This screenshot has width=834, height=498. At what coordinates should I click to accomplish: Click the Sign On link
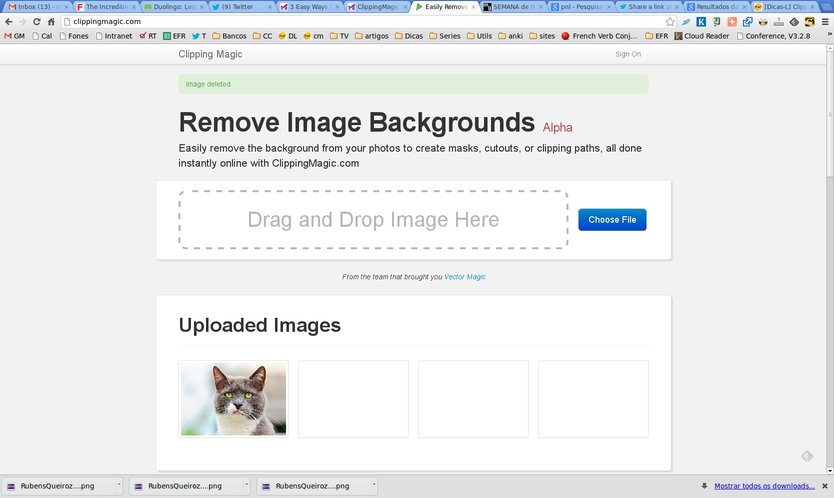click(628, 54)
